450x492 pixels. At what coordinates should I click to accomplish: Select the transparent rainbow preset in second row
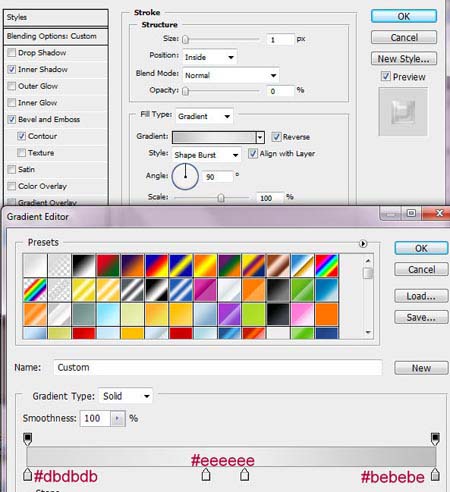(x=35, y=290)
